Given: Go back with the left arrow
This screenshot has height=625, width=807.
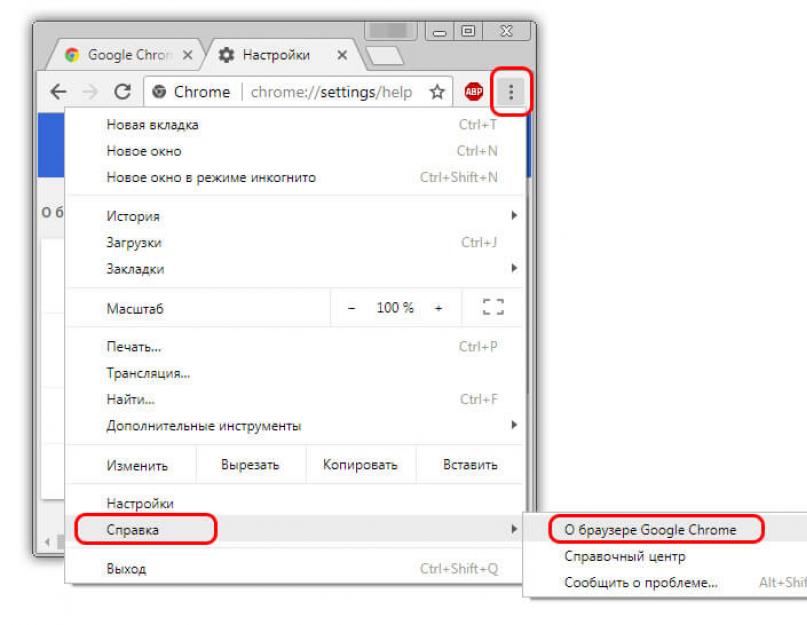Looking at the screenshot, I should [59, 92].
